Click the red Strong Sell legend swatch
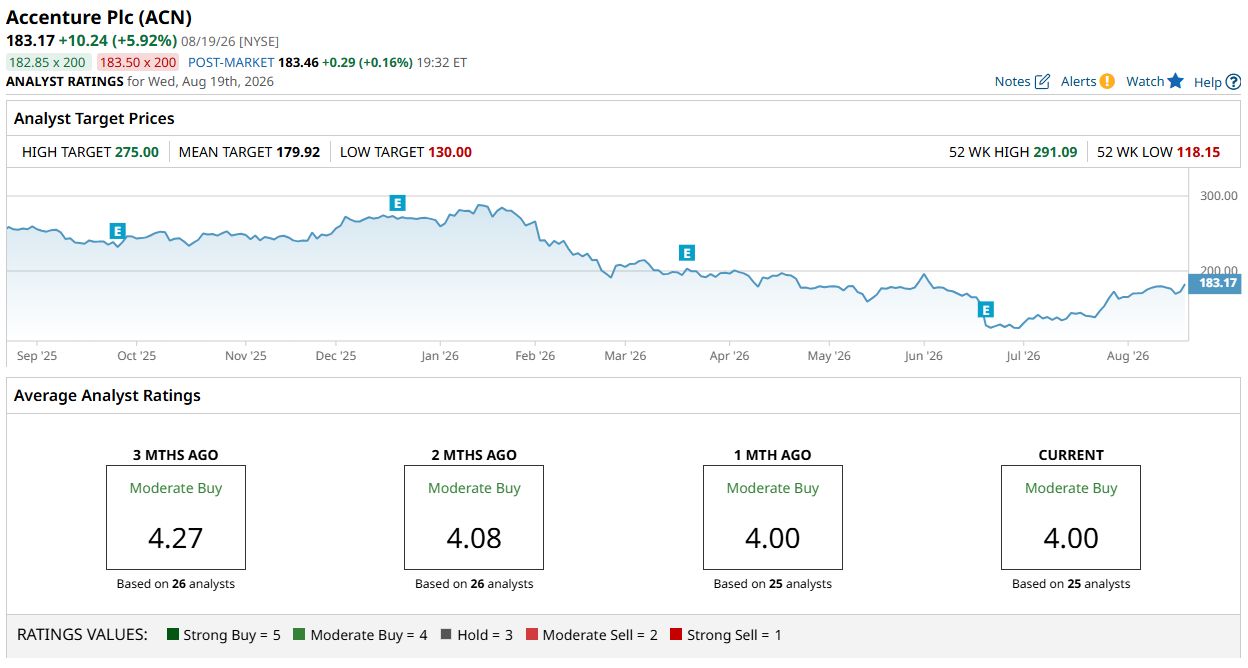The image size is (1248, 668). point(676,635)
